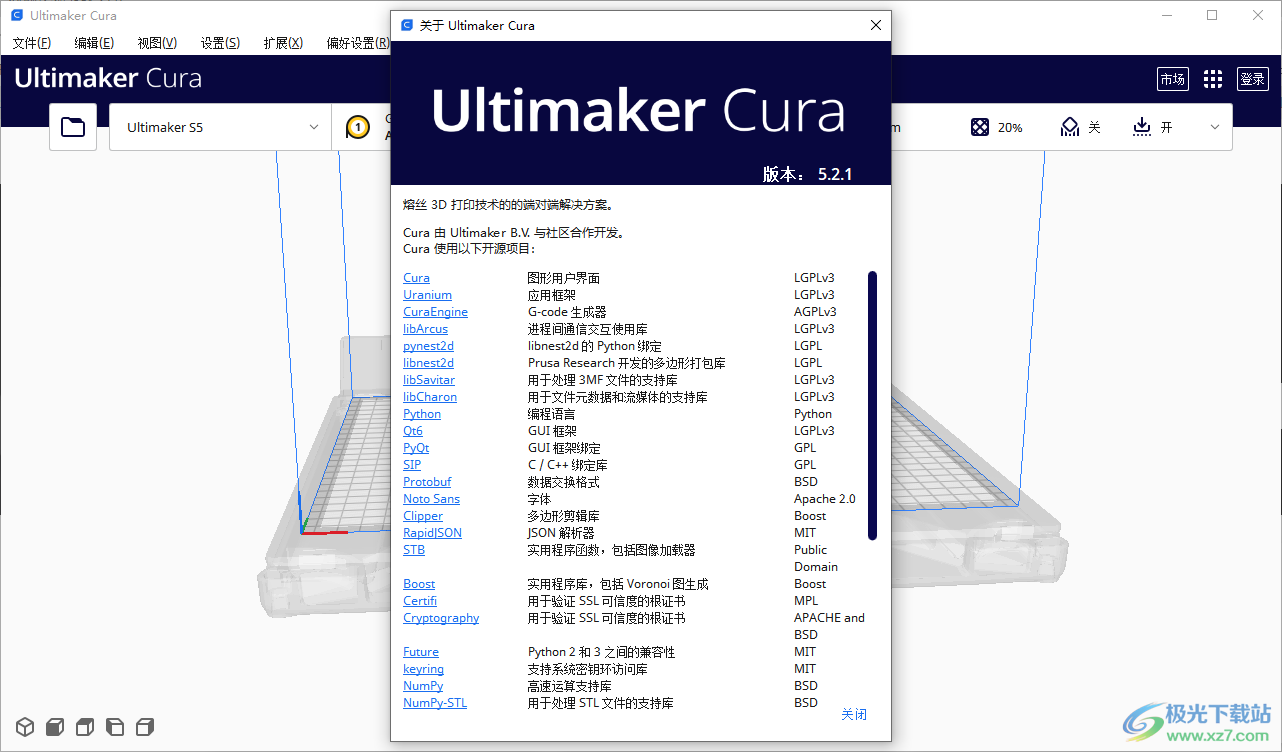Click the support setting icon
1282x752 pixels.
[1070, 127]
